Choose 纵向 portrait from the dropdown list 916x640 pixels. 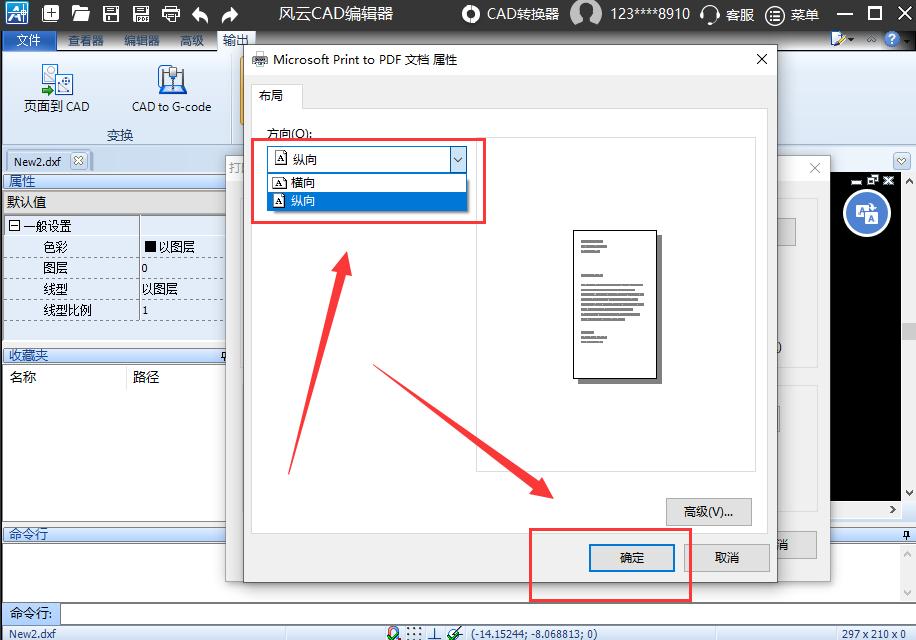click(367, 201)
